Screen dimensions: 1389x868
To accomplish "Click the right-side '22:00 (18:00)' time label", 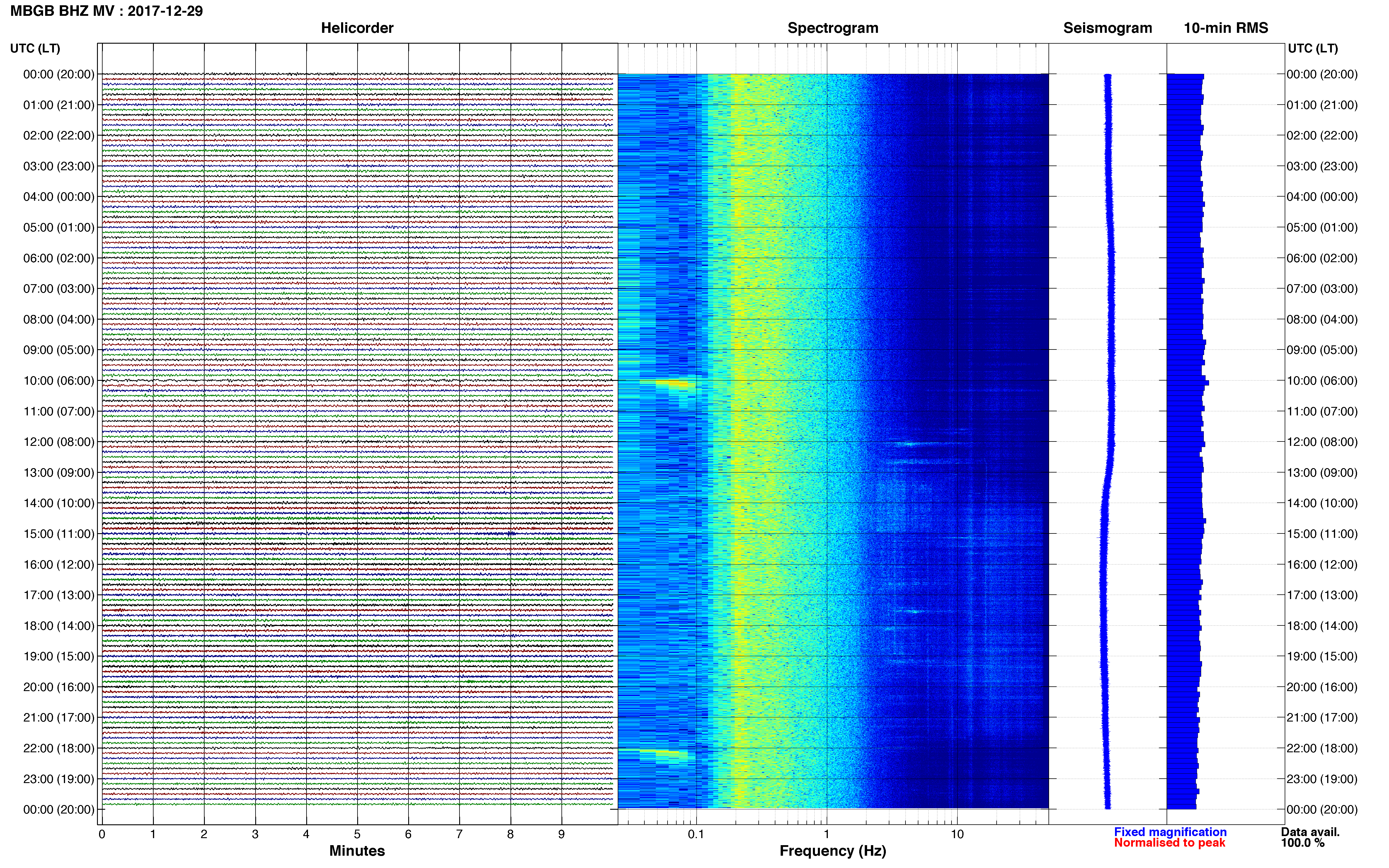I will [x=1322, y=748].
